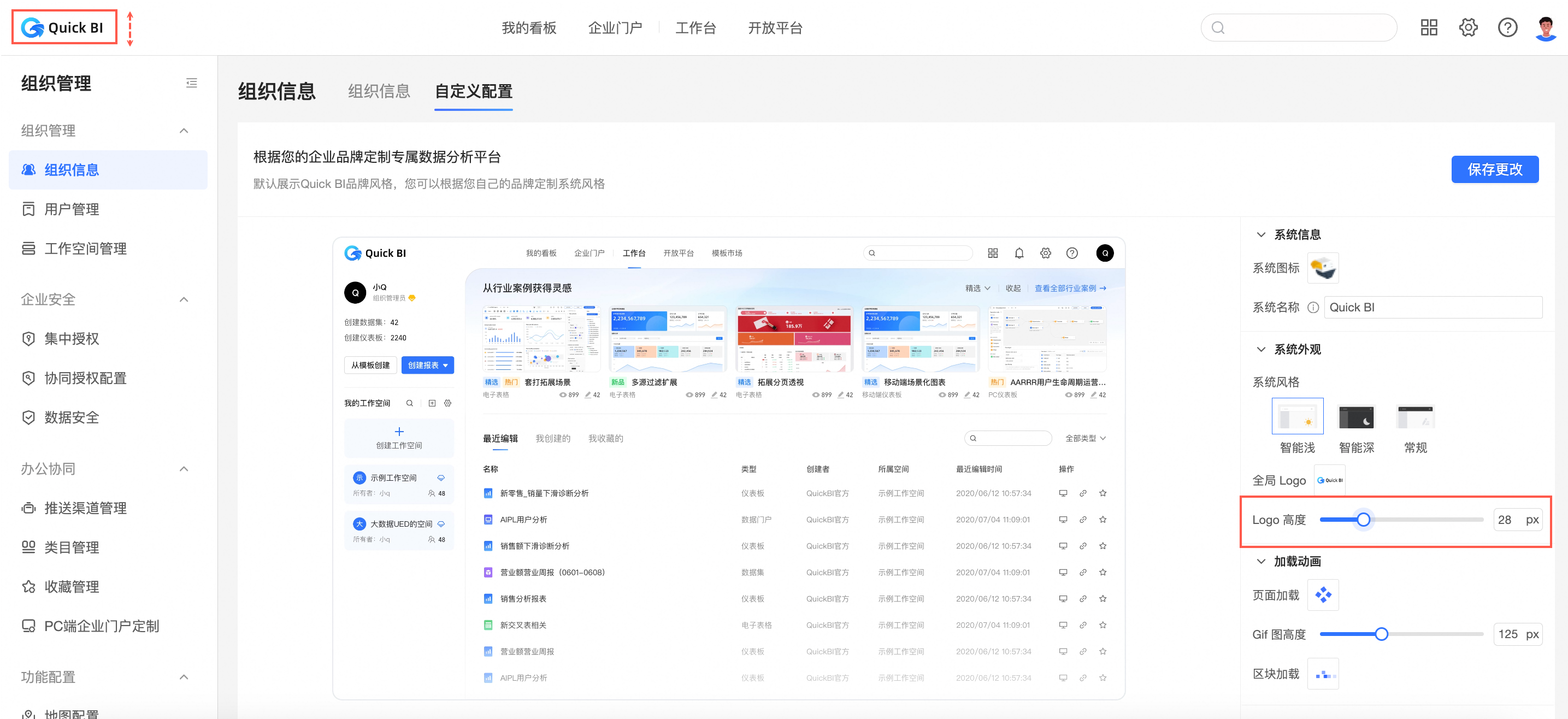This screenshot has height=719, width=1568.
Task: Collapse the 企业安全 sidebar group
Action: pos(184,299)
